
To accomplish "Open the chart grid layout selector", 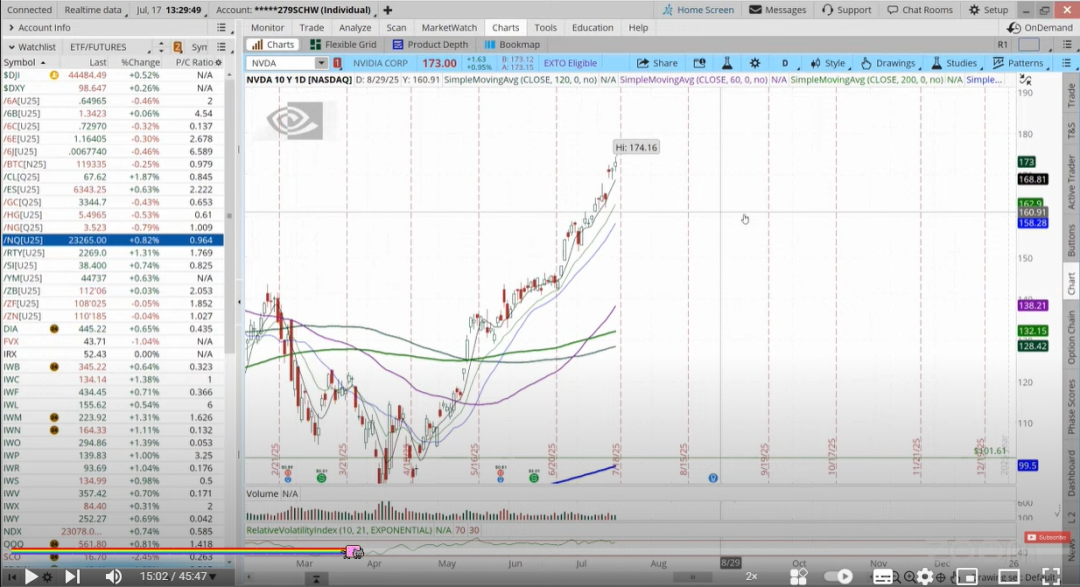I will (x=1029, y=44).
